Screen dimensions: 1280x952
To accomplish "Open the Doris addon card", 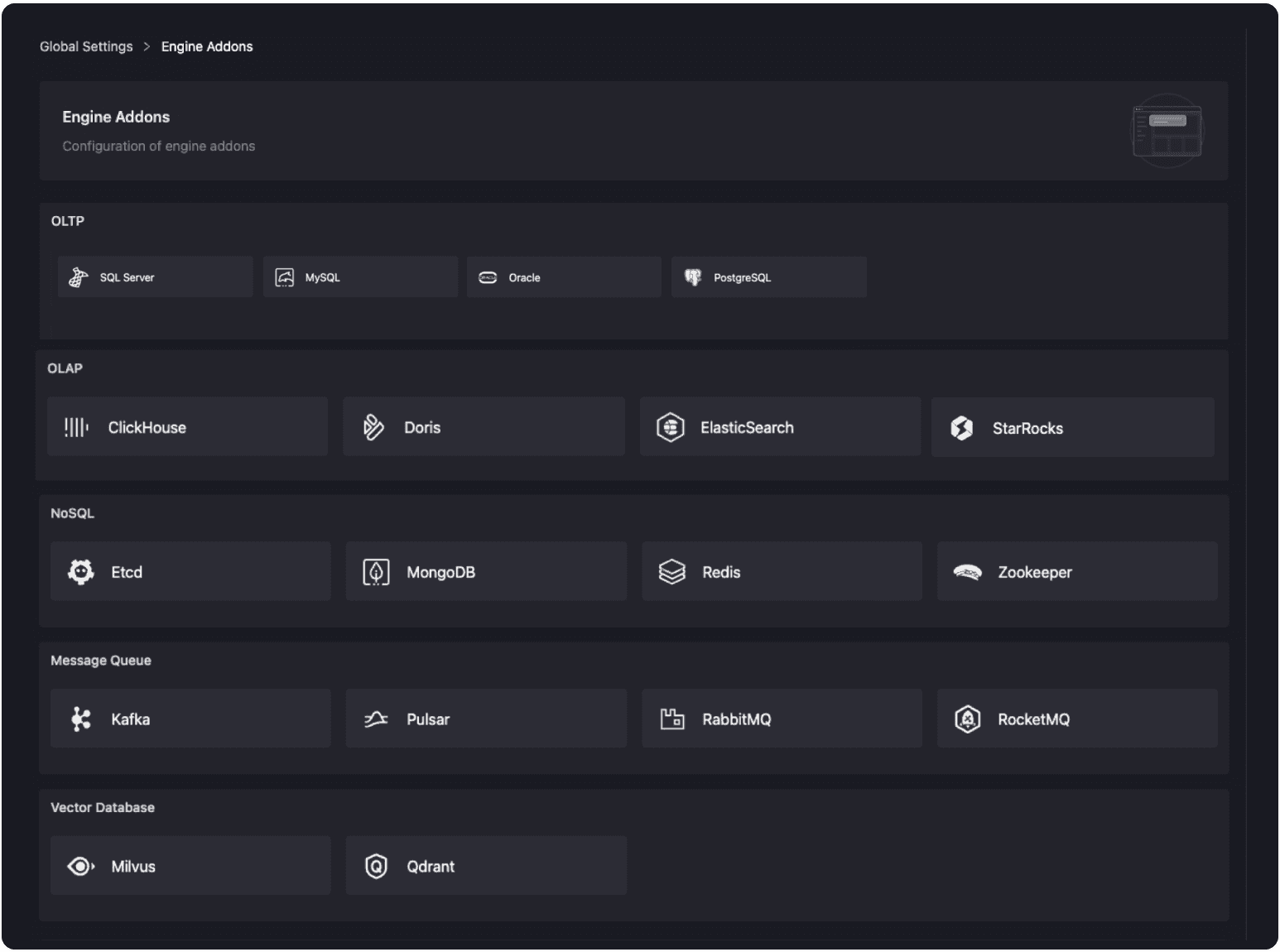I will 484,427.
